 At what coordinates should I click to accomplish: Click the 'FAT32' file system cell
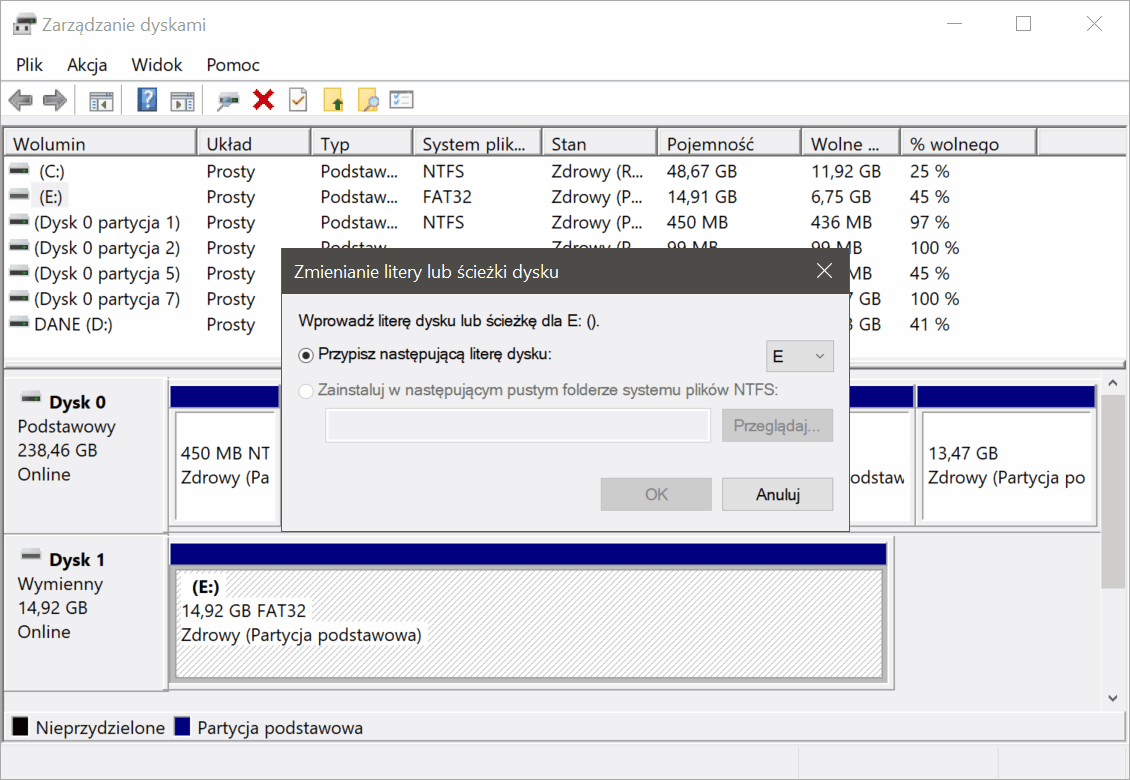(448, 197)
